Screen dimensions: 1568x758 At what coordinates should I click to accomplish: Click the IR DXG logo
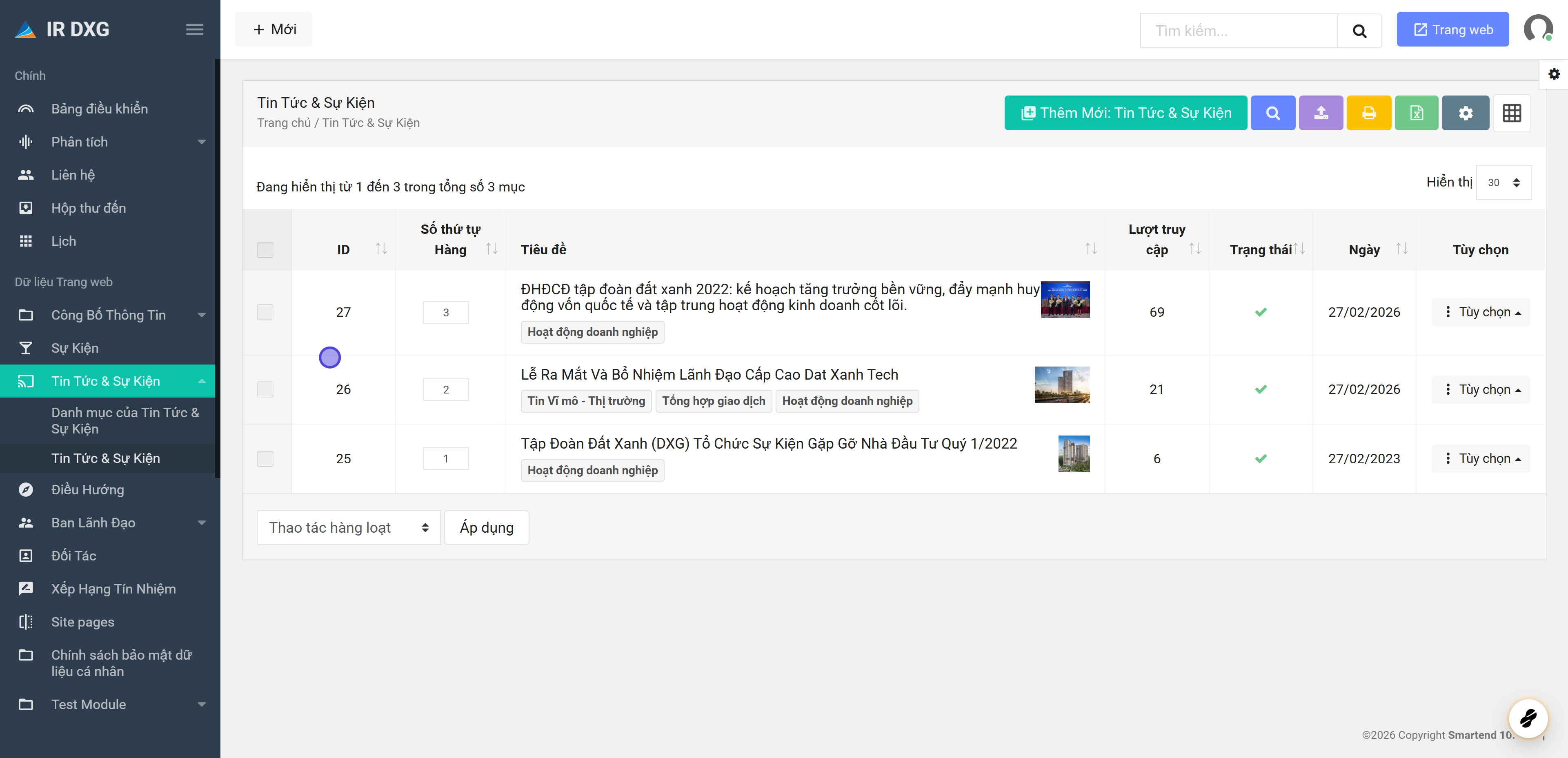pyautogui.click(x=62, y=29)
